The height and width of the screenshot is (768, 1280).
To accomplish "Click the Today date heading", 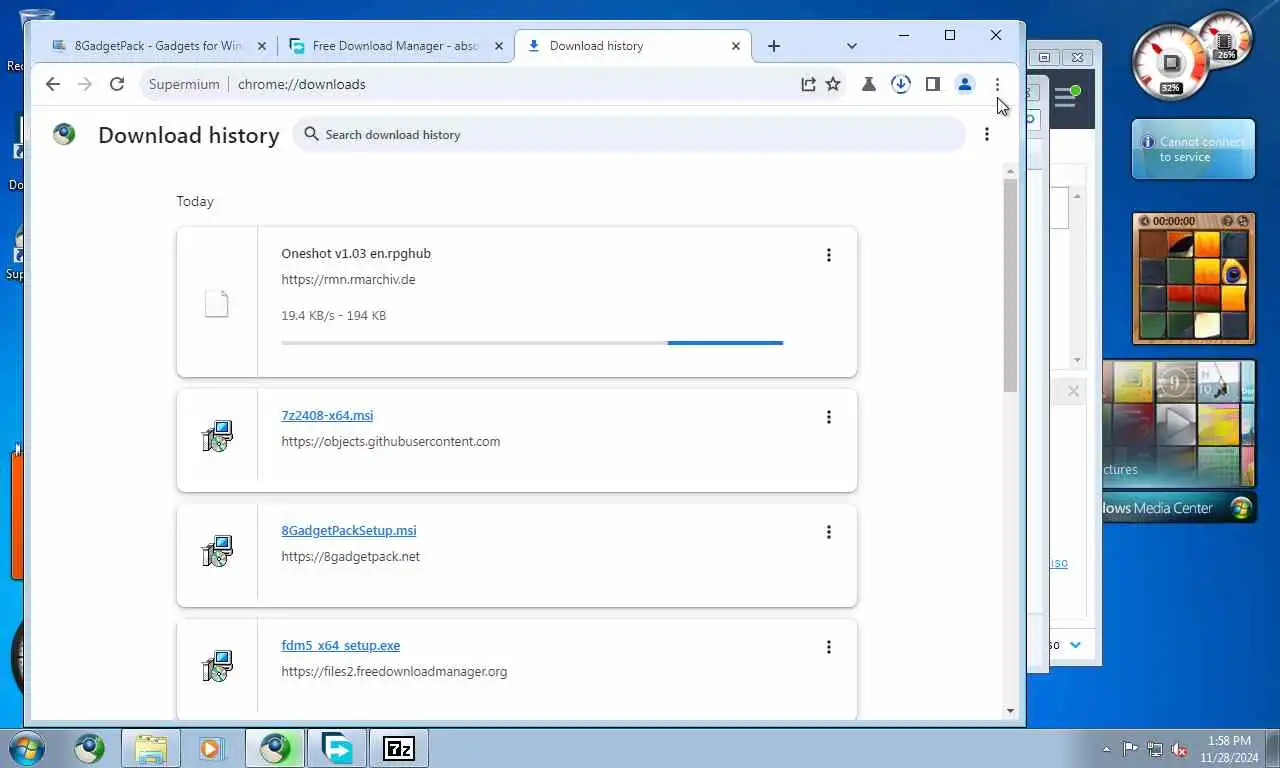I will tap(195, 201).
